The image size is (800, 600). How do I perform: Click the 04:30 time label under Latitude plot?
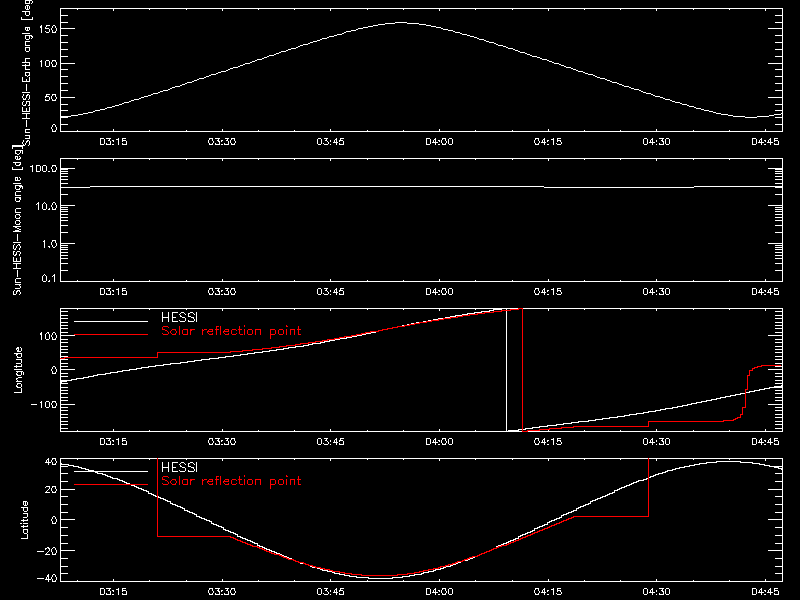click(x=657, y=591)
